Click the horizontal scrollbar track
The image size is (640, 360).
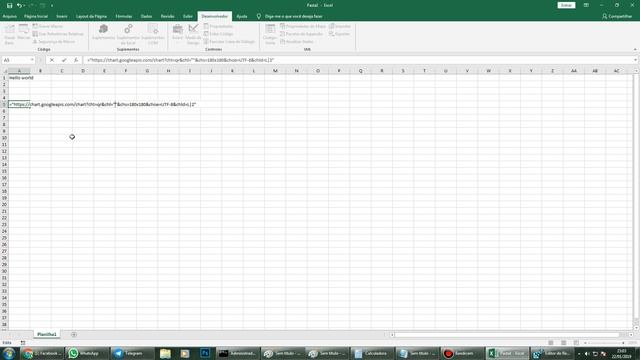(x=510, y=335)
